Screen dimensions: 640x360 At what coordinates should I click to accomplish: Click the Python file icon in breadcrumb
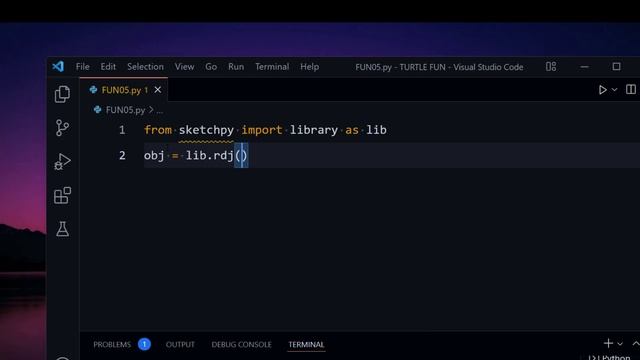97,110
